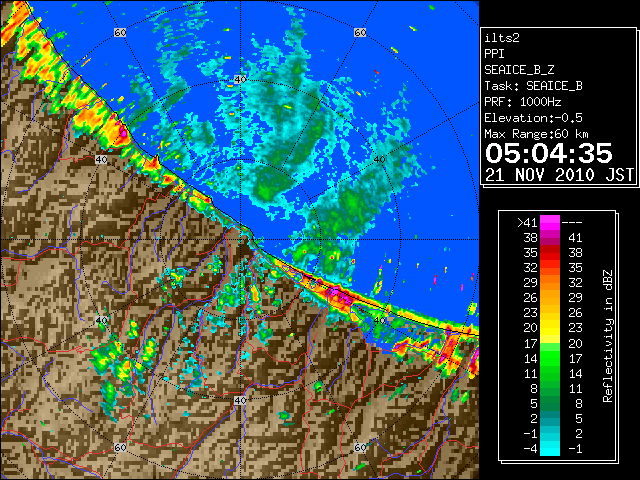Click the "40" range label on south axis
This screenshot has width=640, height=480.
pos(240,400)
